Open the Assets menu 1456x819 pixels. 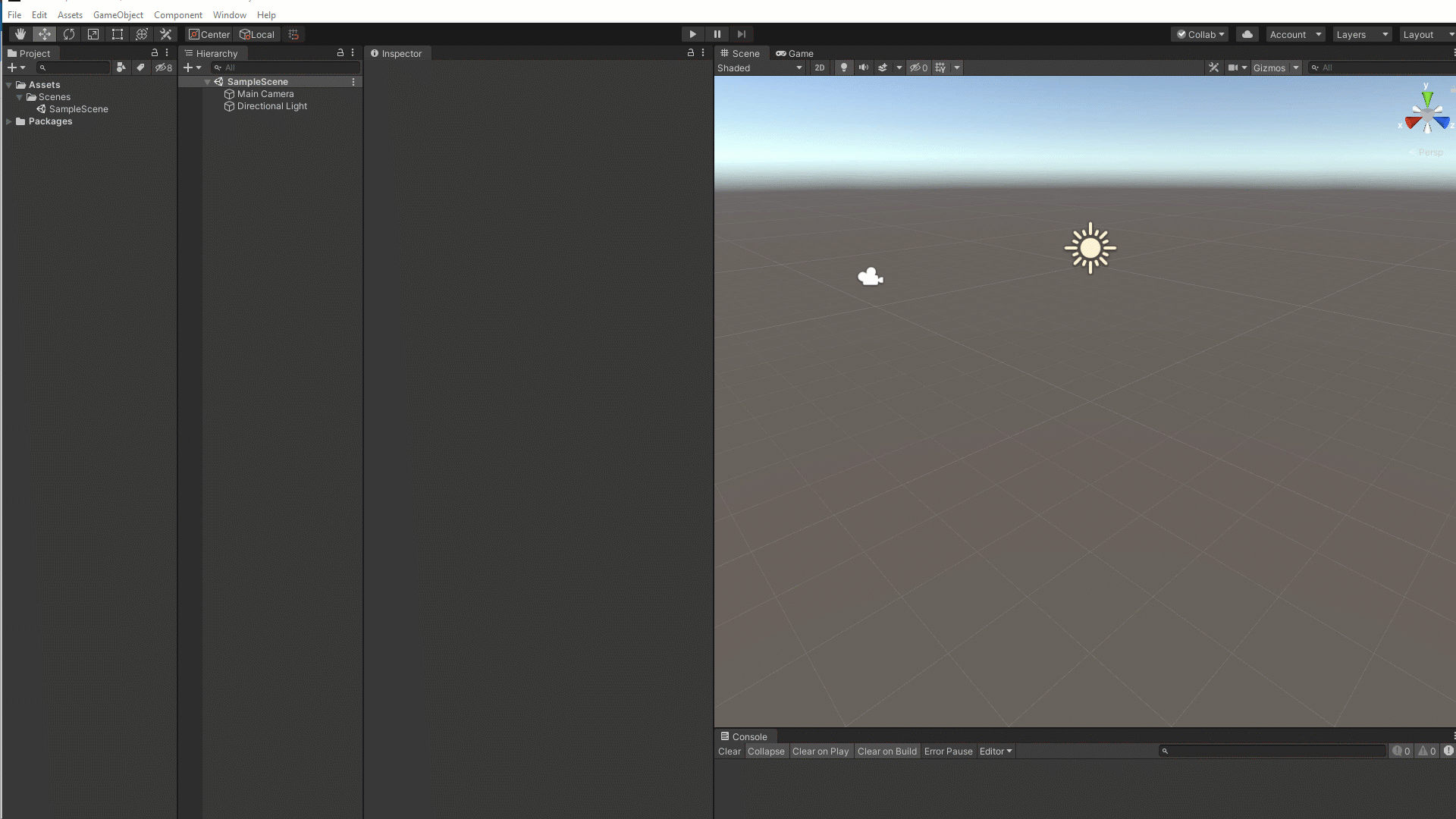[x=70, y=14]
